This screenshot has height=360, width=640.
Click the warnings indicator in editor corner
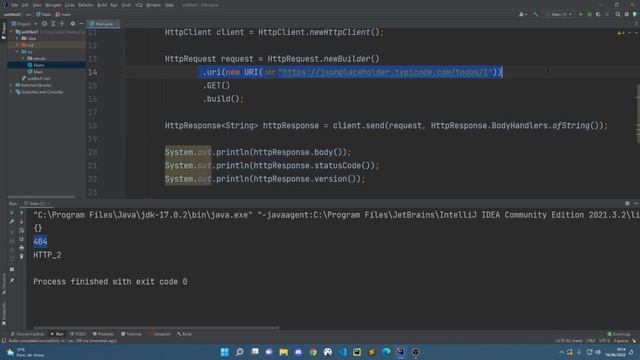tap(621, 33)
